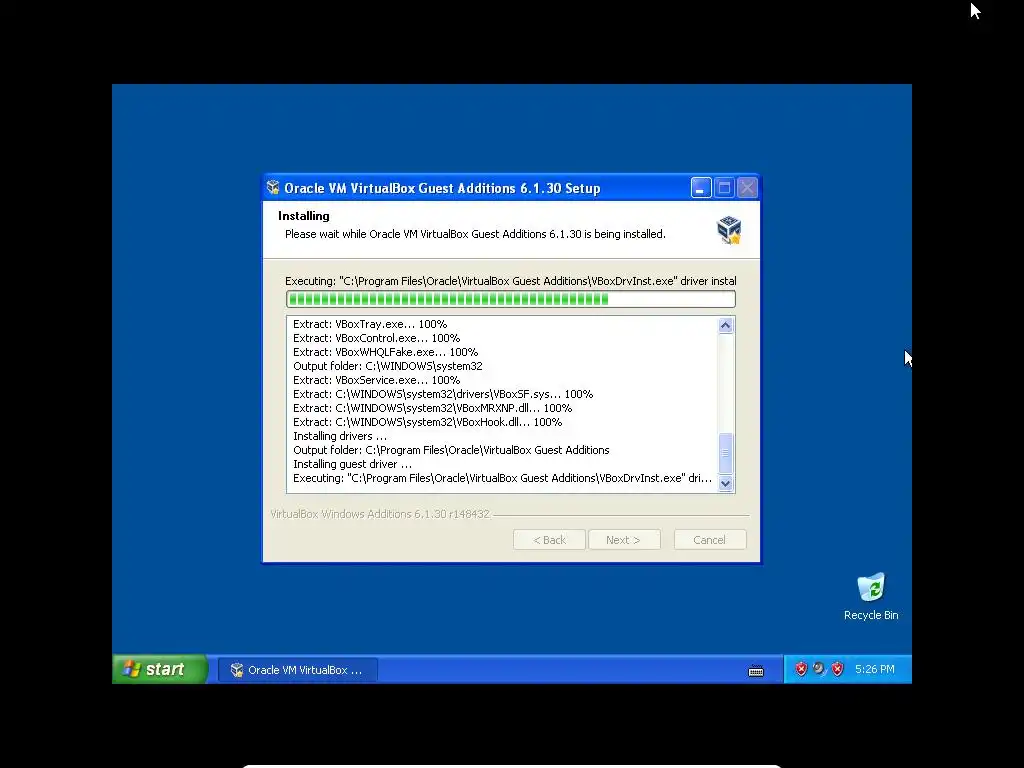The height and width of the screenshot is (768, 1024).
Task: Select log line 'Extract: VBoxService.exe... 100%'
Action: 376,380
